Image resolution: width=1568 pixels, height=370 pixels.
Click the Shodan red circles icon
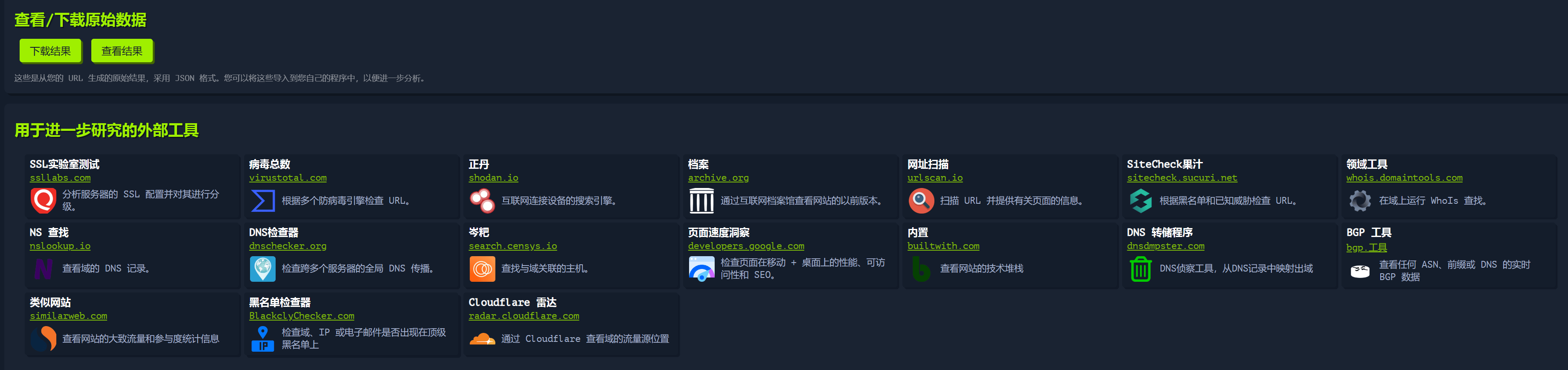coord(482,200)
